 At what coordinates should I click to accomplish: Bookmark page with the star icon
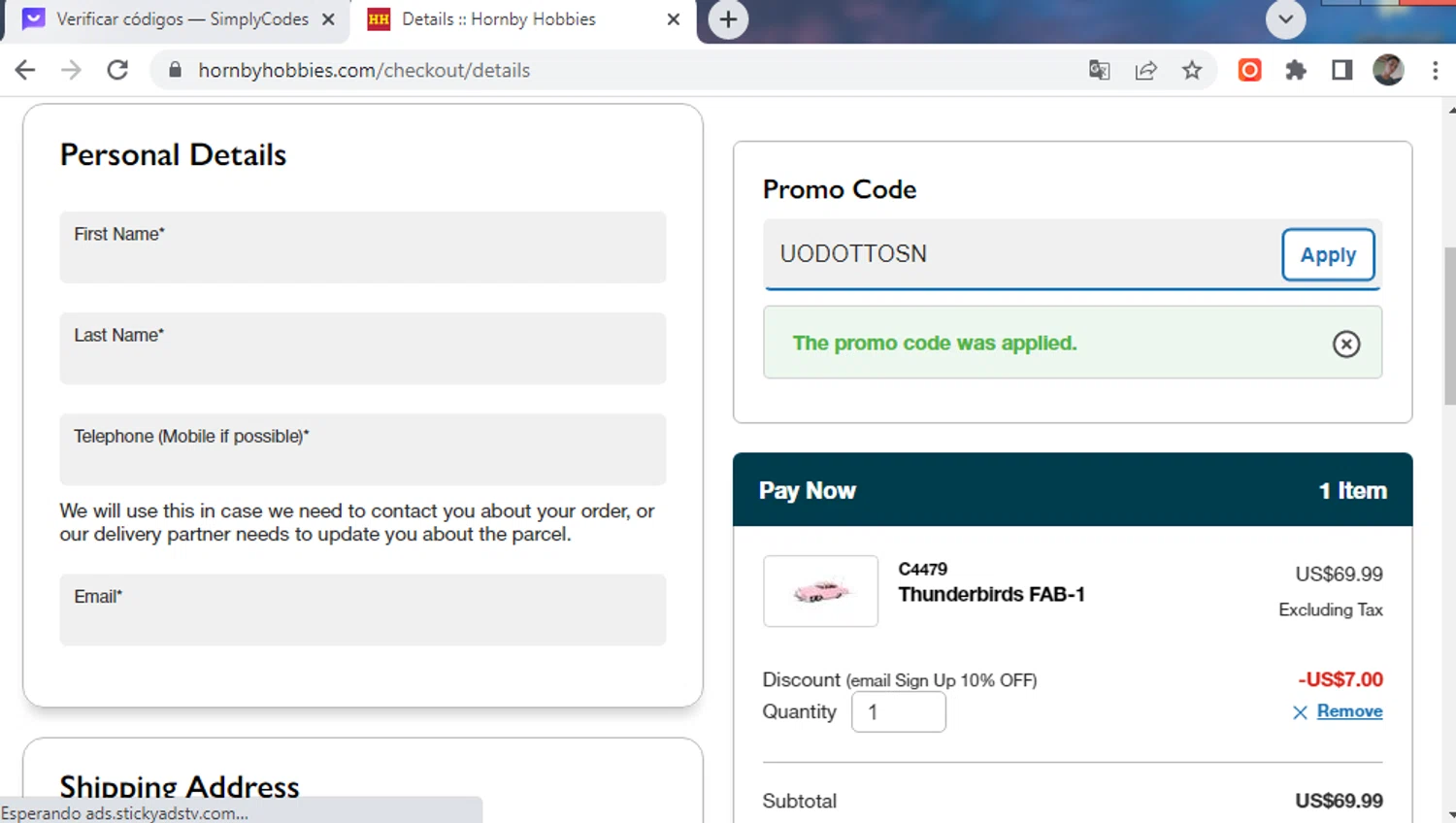pyautogui.click(x=1192, y=70)
